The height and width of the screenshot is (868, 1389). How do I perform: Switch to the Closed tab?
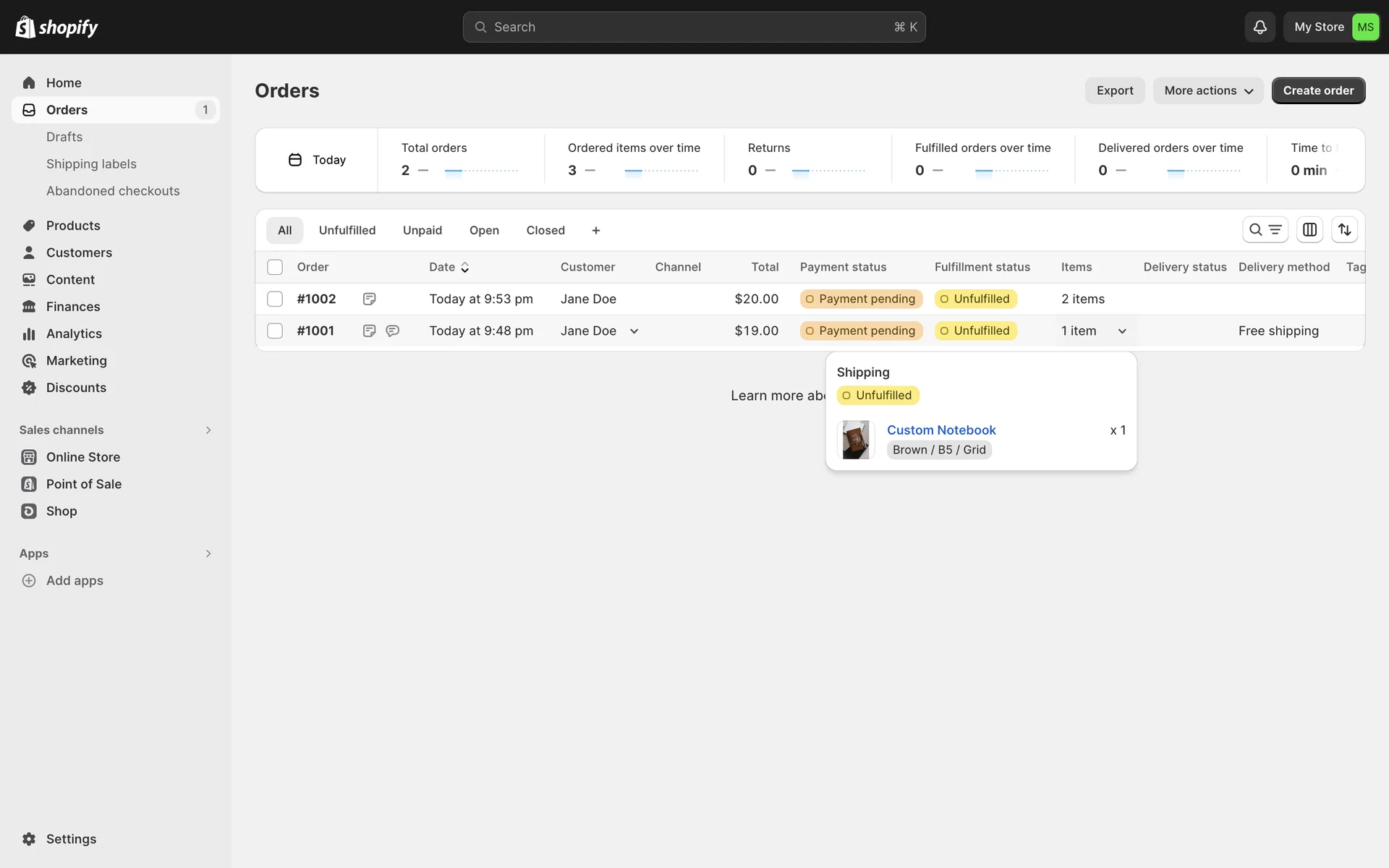[x=545, y=230]
